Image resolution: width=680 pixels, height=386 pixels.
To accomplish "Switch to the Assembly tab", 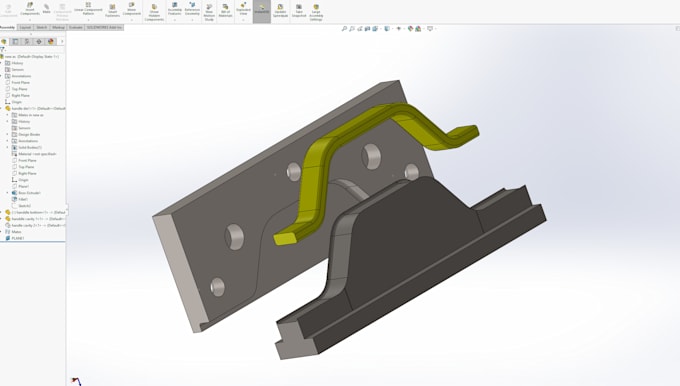I will 7,27.
